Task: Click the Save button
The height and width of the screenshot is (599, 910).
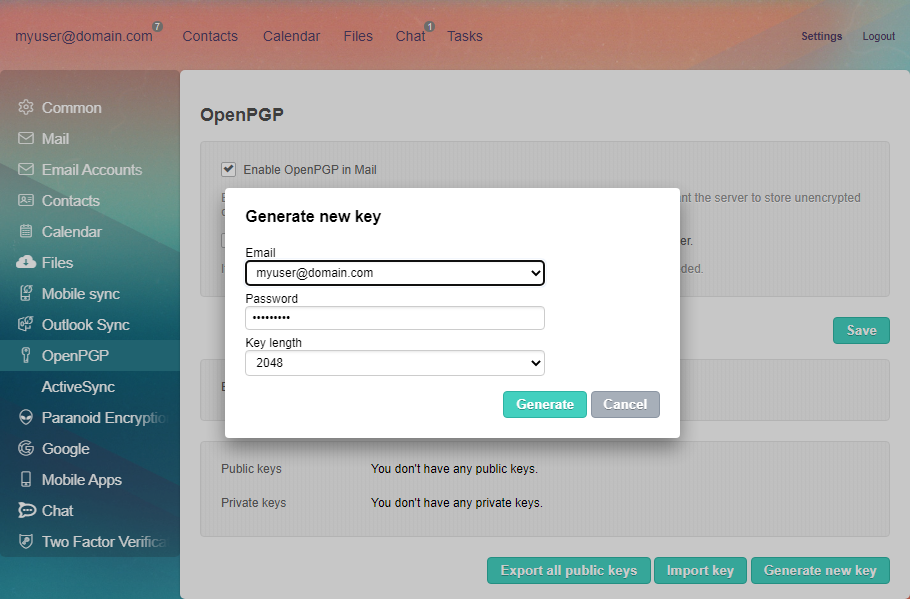Action: coord(861,330)
